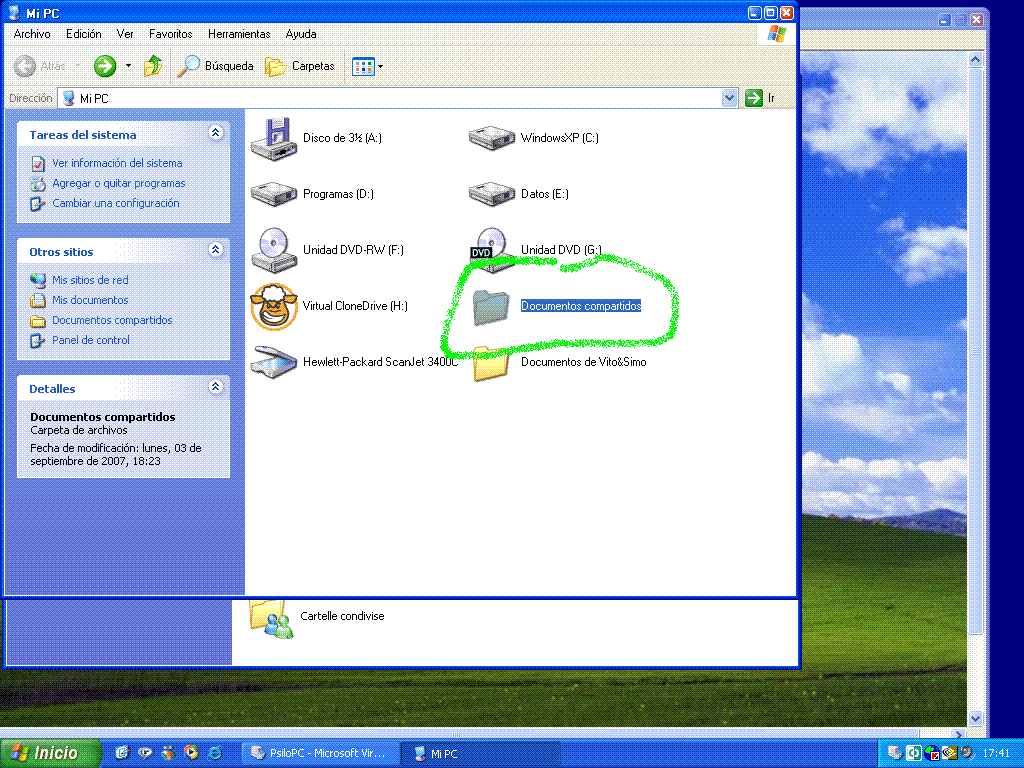Select the Virtual CloneDrive (H:) icon

tap(274, 306)
